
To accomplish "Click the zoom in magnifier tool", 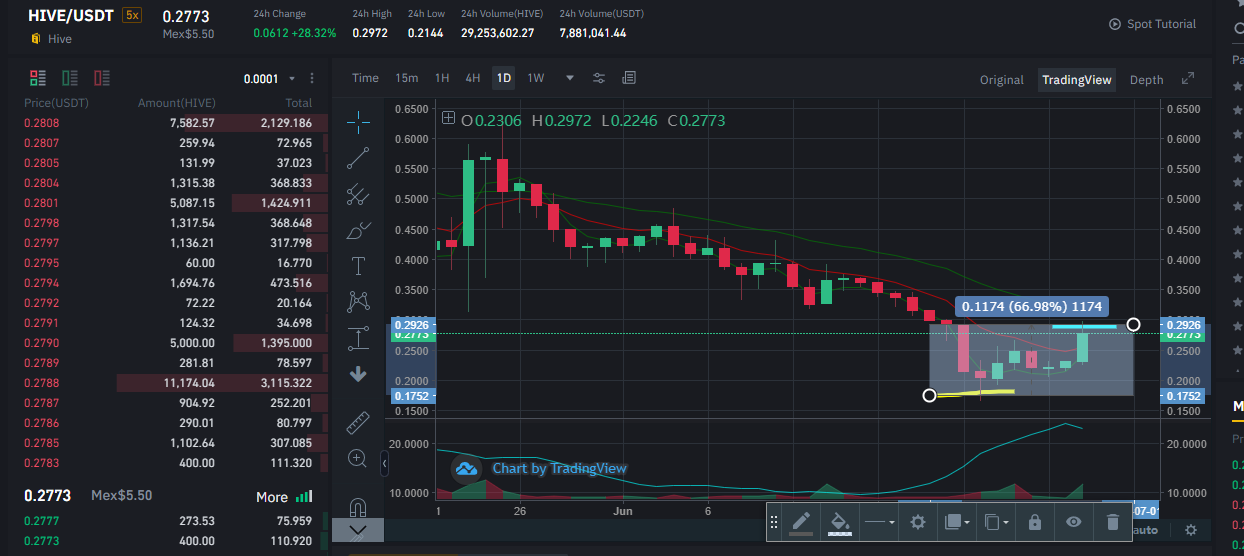I will (358, 458).
